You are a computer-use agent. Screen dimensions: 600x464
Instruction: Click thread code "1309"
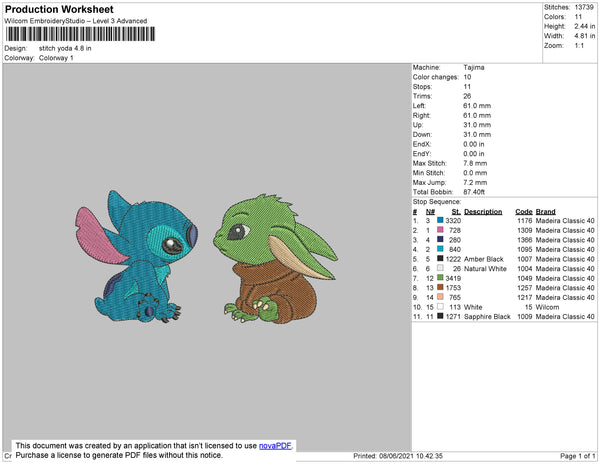525,230
